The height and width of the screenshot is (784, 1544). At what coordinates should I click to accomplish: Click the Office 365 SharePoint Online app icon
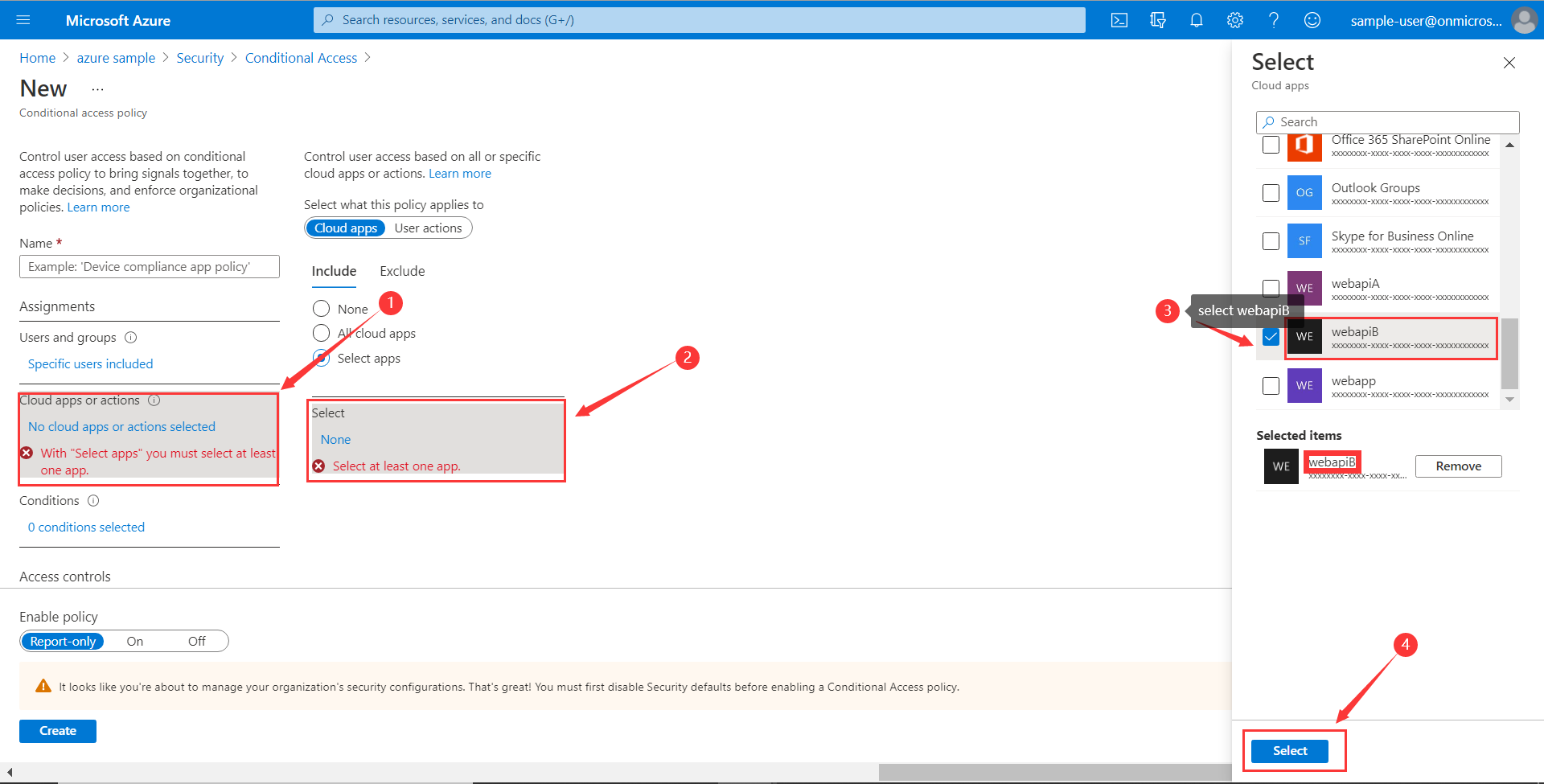[x=1304, y=146]
